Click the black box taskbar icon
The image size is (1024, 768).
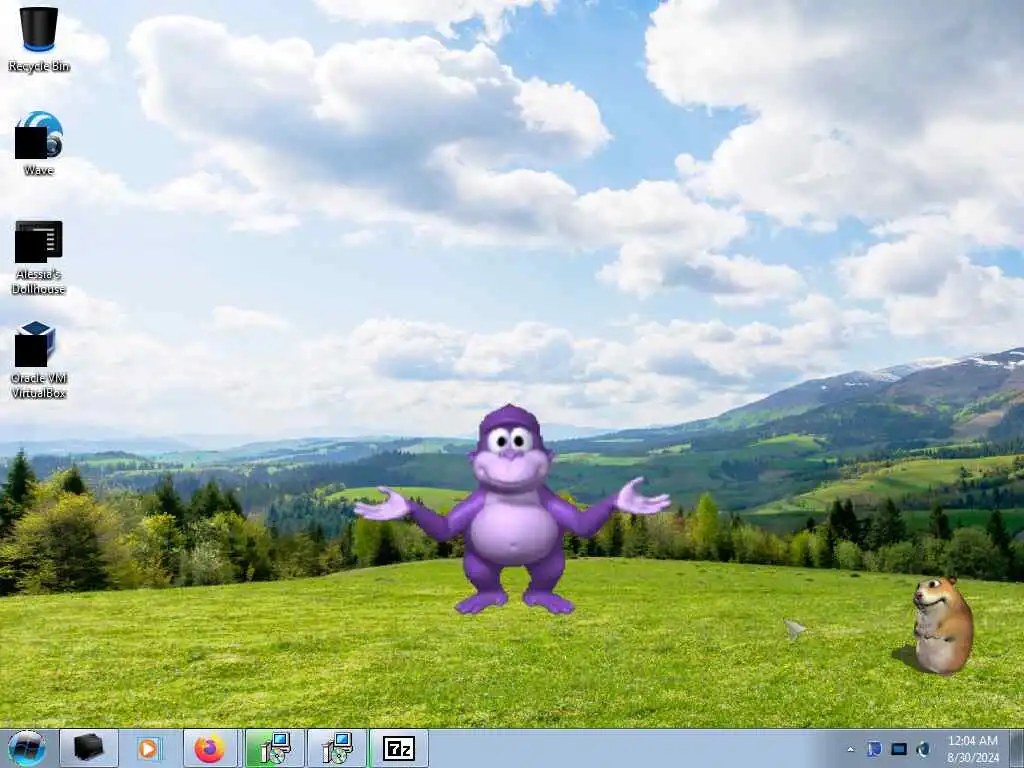click(x=89, y=748)
